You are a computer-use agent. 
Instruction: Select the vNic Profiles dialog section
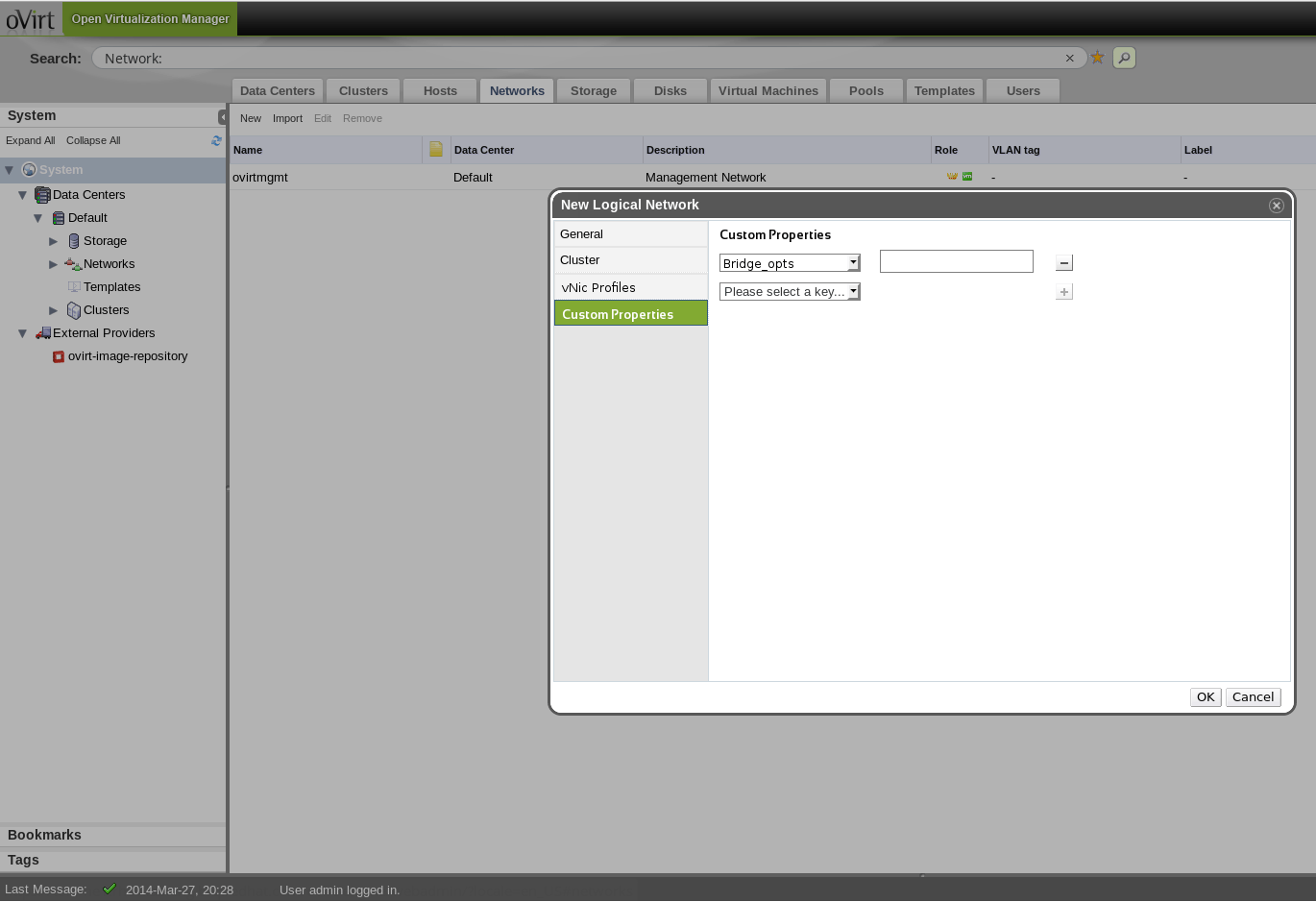click(x=598, y=287)
